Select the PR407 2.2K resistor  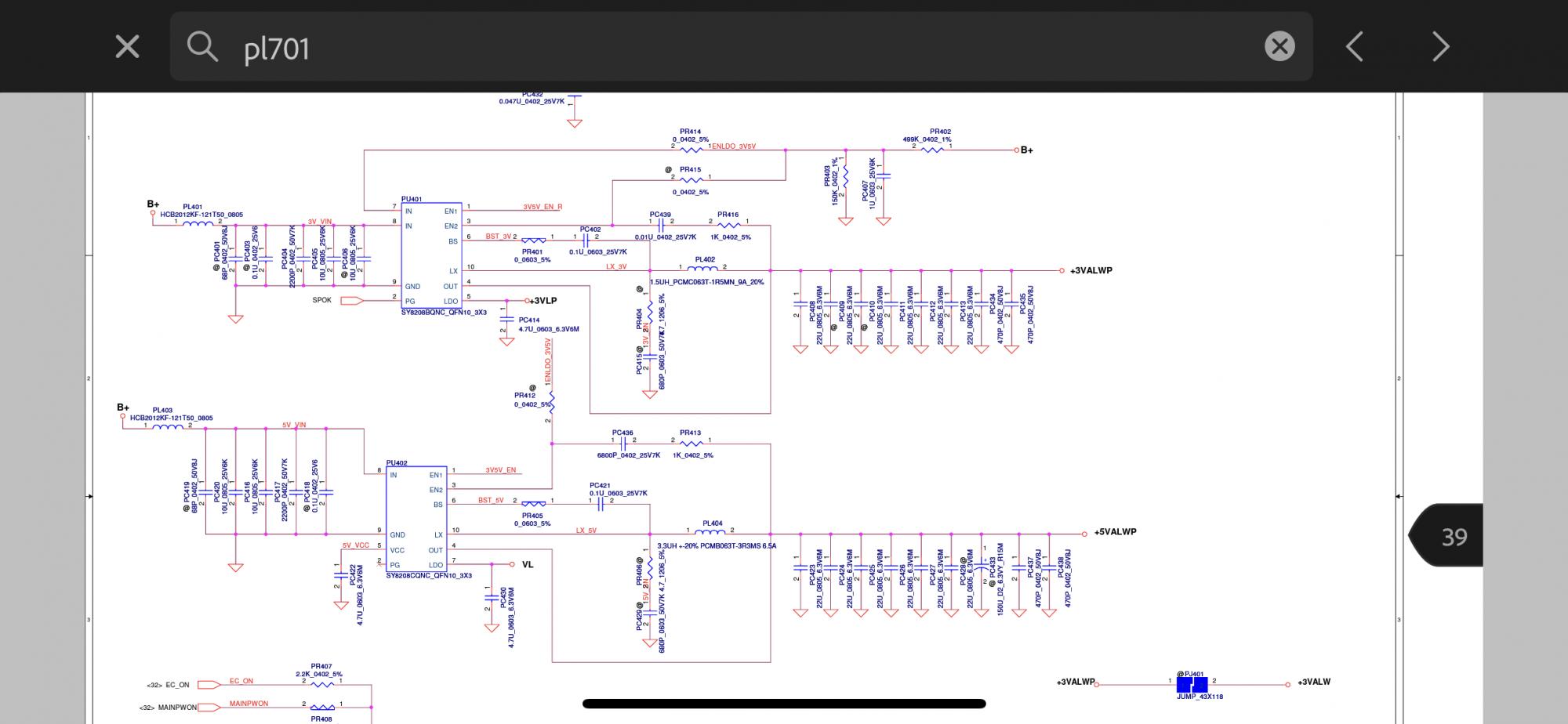click(322, 685)
